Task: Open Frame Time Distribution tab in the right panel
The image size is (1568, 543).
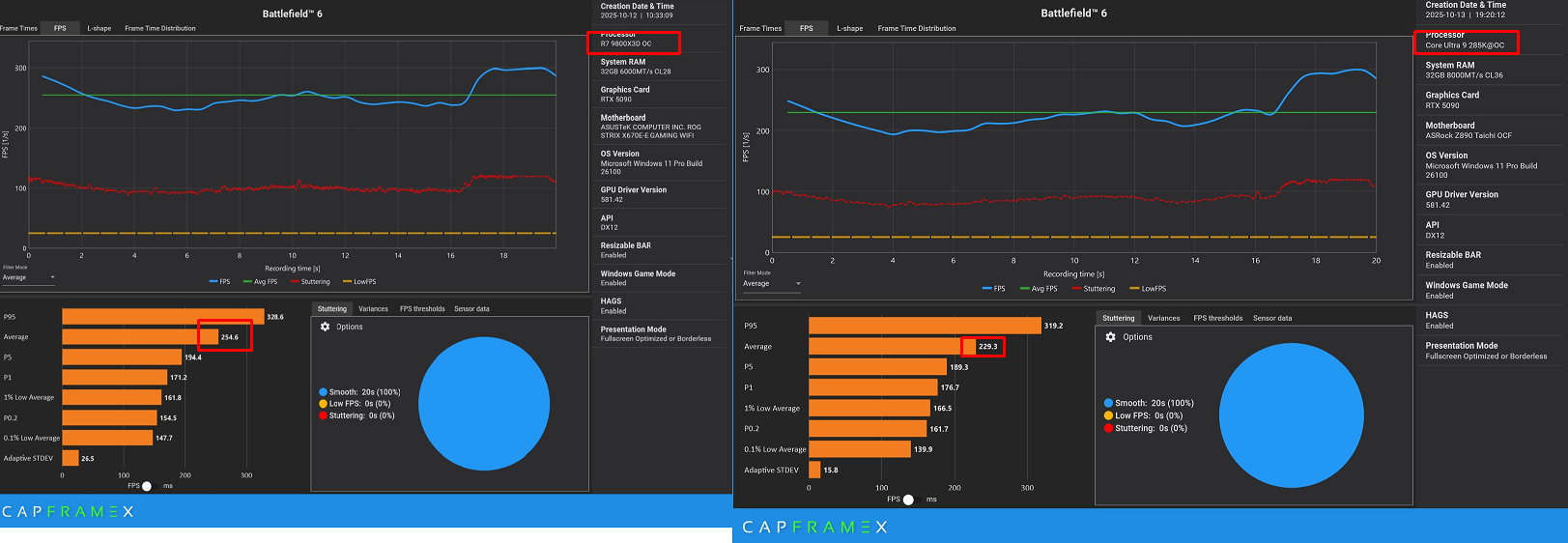Action: pos(916,28)
